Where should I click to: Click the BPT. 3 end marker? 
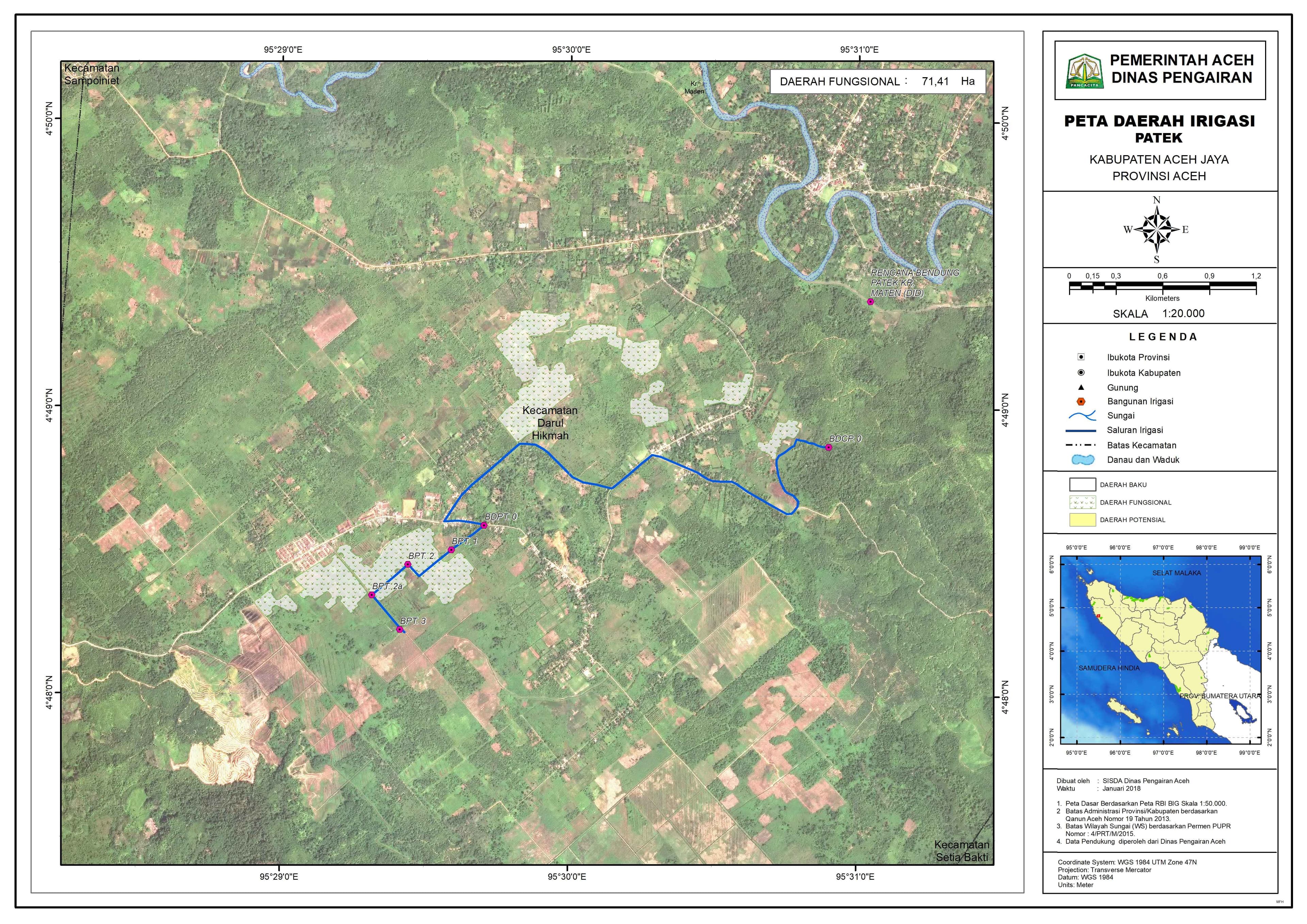[400, 629]
